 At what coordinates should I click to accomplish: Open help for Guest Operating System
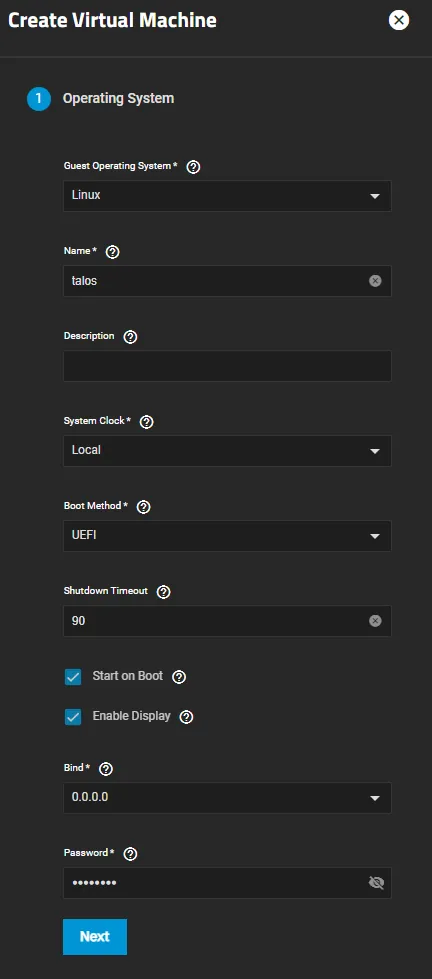pyautogui.click(x=194, y=167)
